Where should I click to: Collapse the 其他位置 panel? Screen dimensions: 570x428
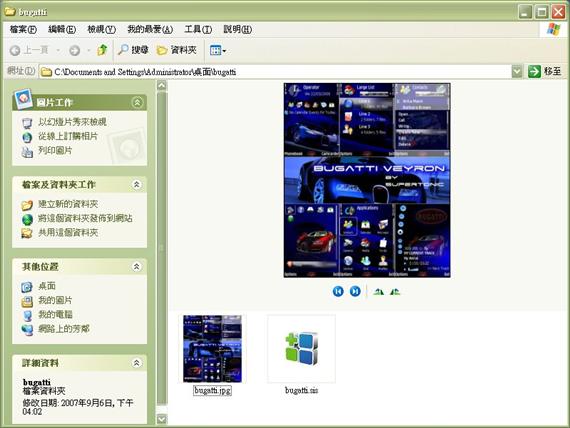[x=137, y=267]
